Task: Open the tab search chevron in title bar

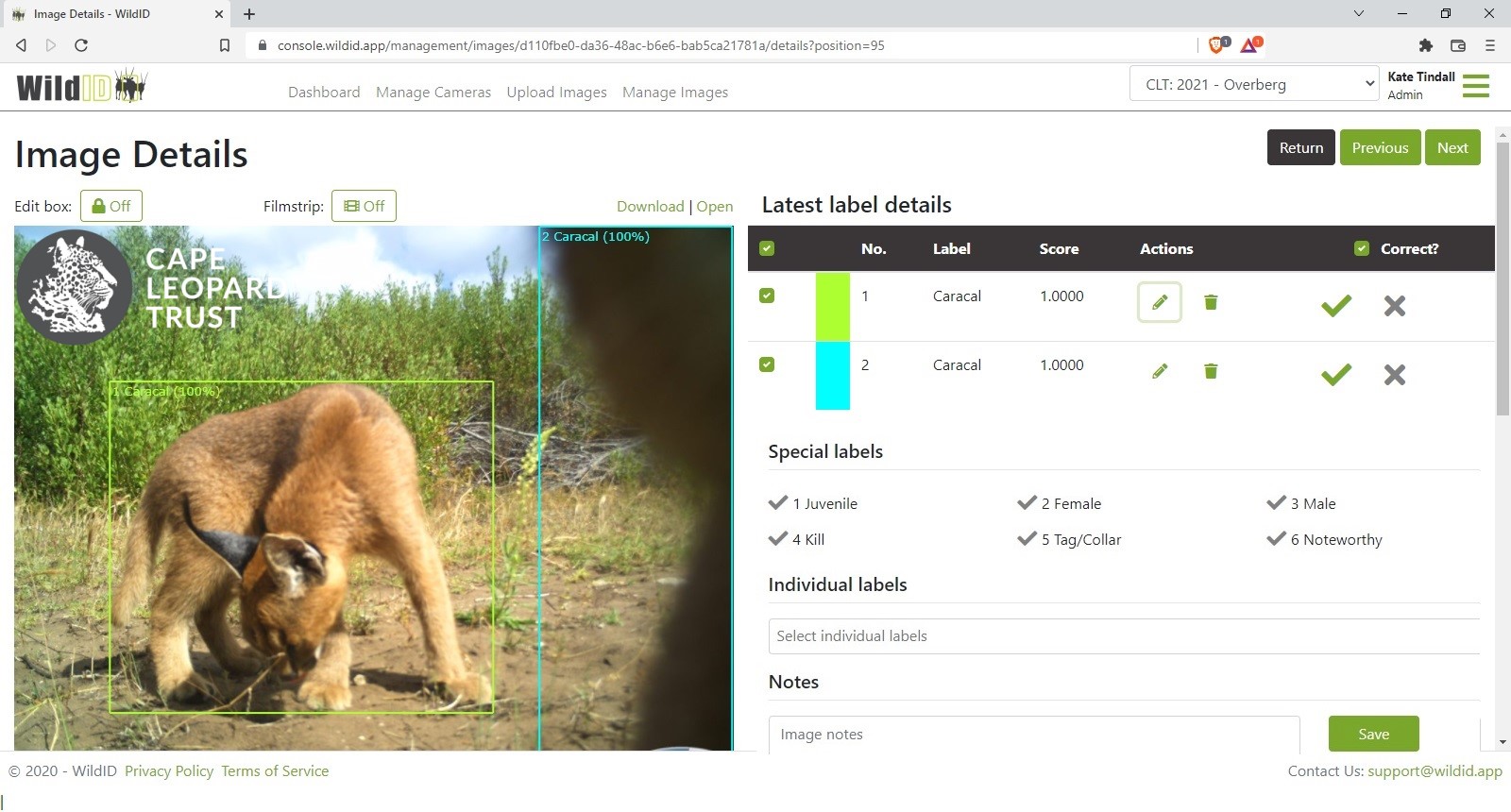Action: pos(1359,13)
